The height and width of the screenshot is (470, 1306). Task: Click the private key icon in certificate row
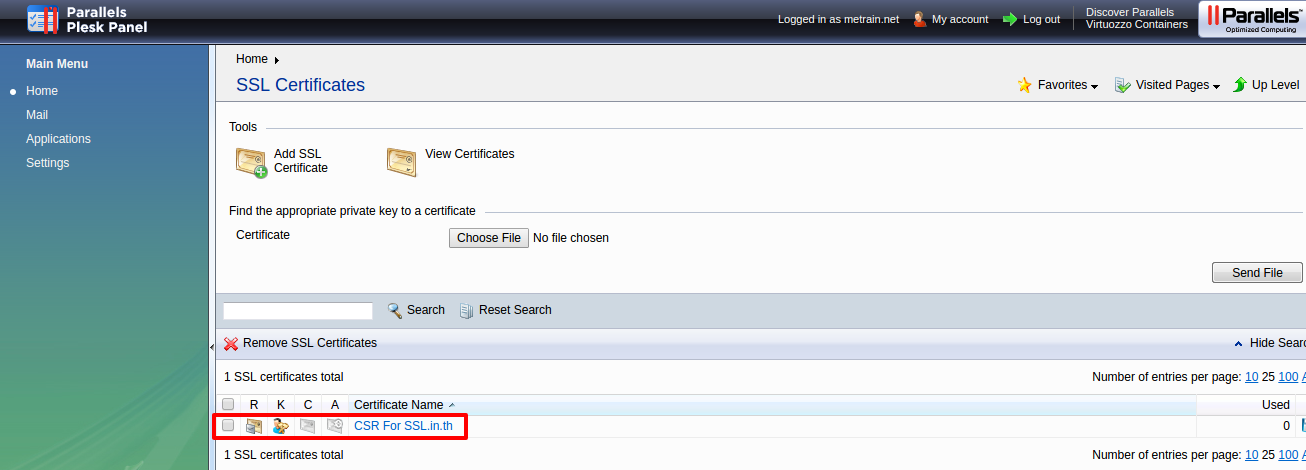click(x=281, y=426)
